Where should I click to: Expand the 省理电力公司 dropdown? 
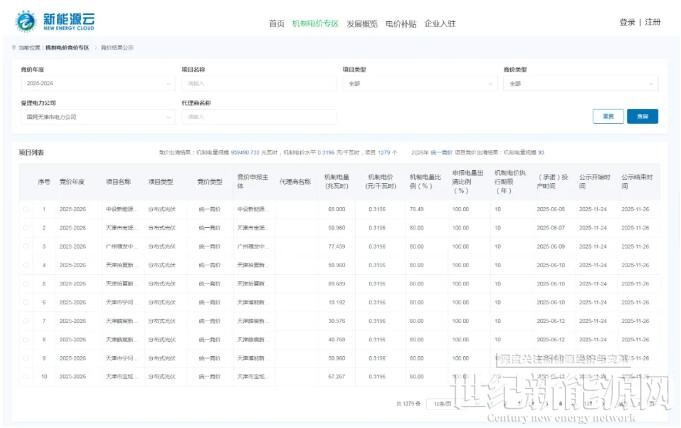[x=92, y=116]
